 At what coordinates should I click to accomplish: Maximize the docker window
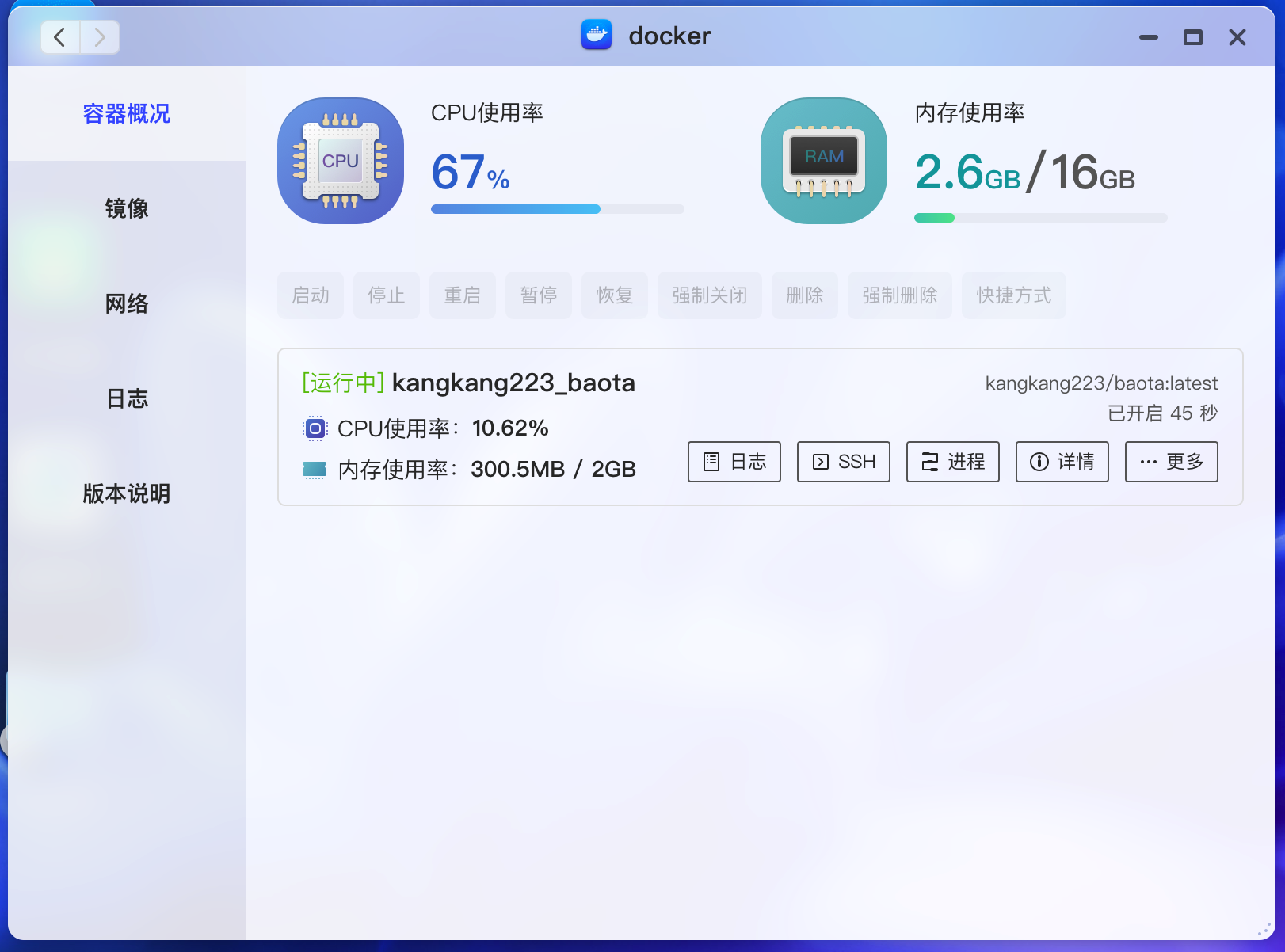1193,37
